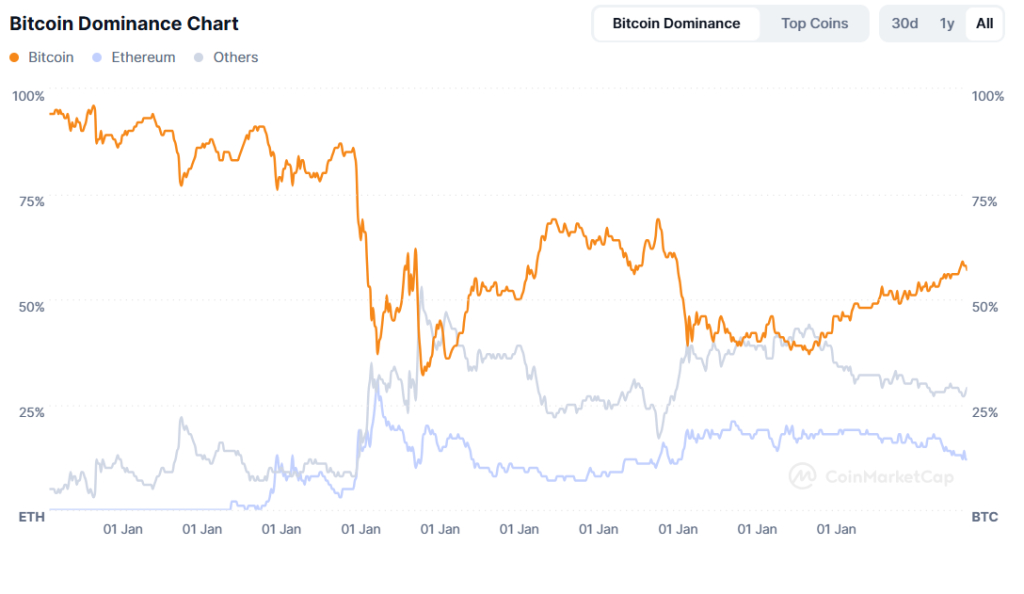Image resolution: width=1024 pixels, height=594 pixels.
Task: Switch to the Top Coins tab
Action: tap(814, 23)
